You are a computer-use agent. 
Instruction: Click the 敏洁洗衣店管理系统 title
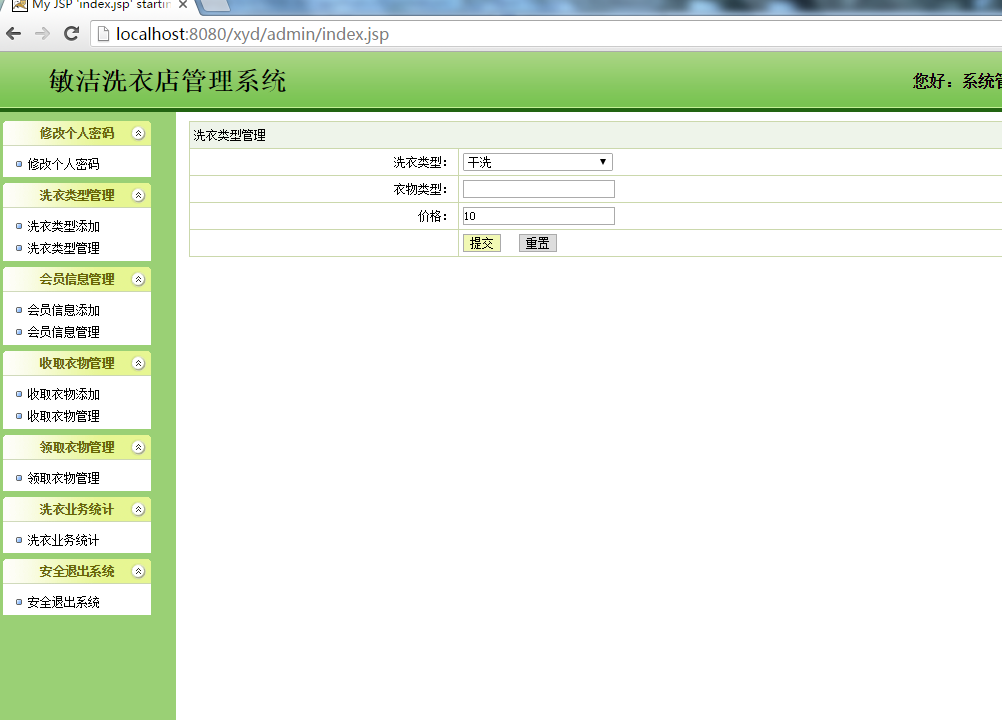point(167,81)
